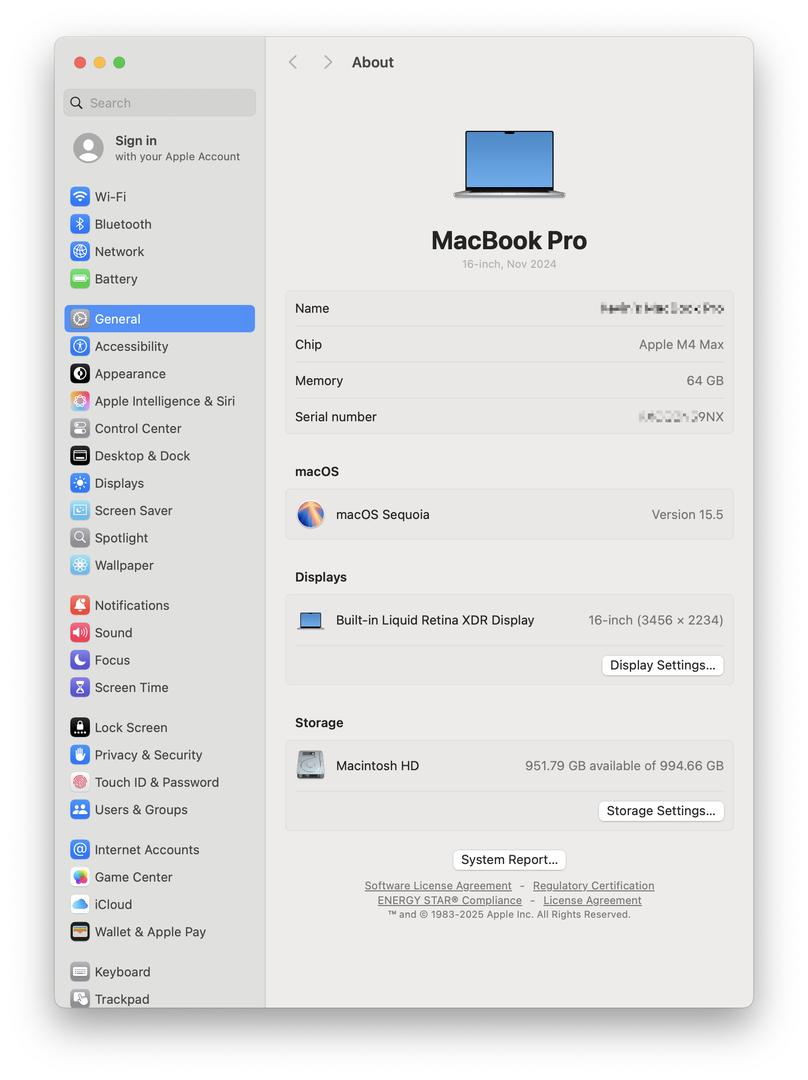This screenshot has height=1080, width=808.
Task: Select the Battery icon in sidebar
Action: [x=80, y=279]
